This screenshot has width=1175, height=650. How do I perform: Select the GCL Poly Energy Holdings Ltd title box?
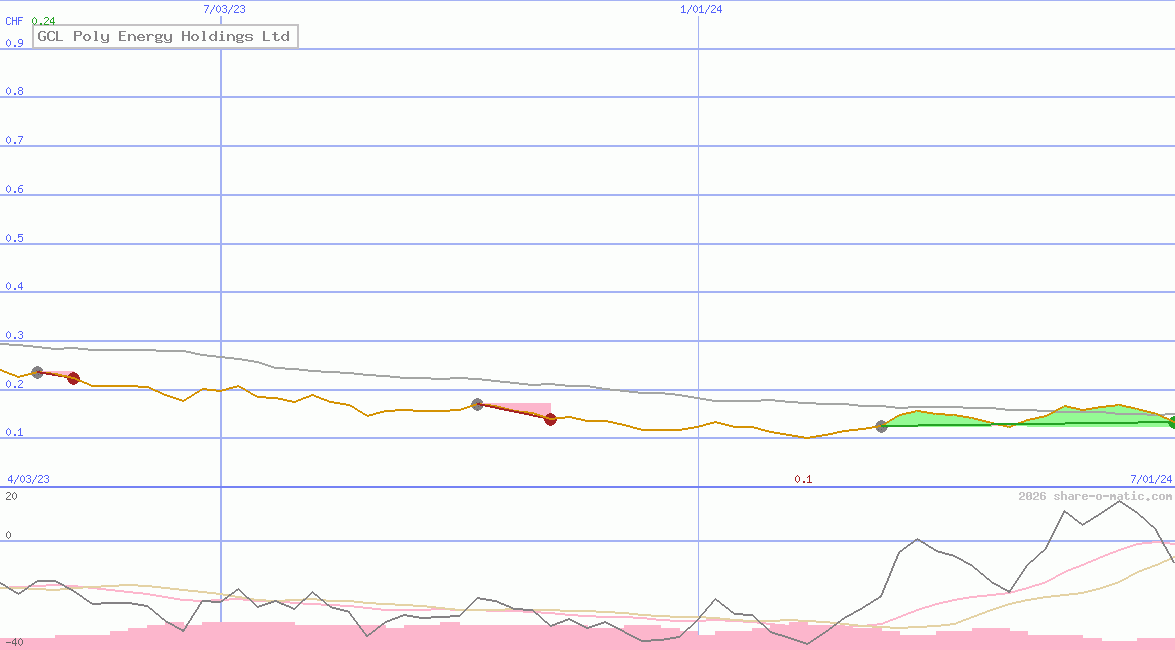pos(164,36)
